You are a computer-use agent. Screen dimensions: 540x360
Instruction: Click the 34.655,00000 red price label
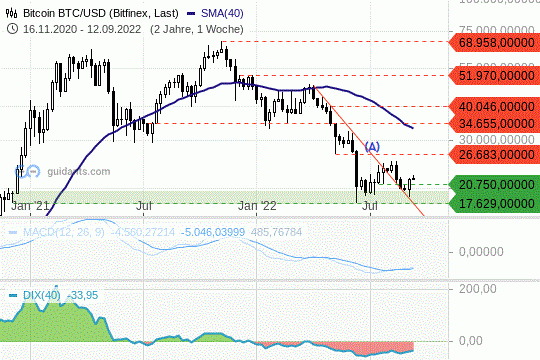(x=496, y=124)
